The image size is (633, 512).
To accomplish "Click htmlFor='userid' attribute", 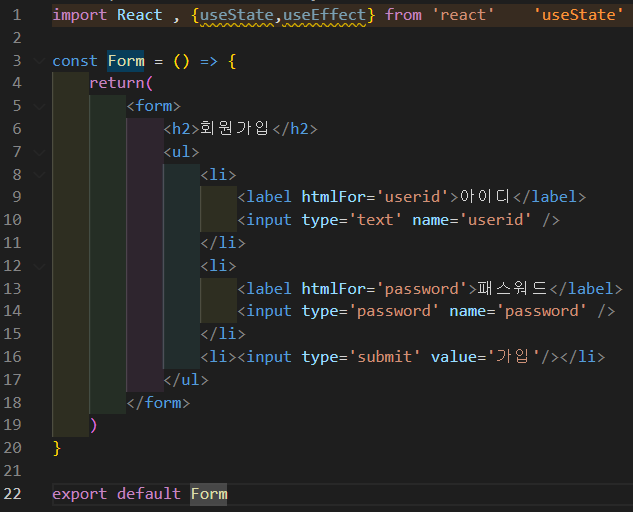I will (x=375, y=197).
